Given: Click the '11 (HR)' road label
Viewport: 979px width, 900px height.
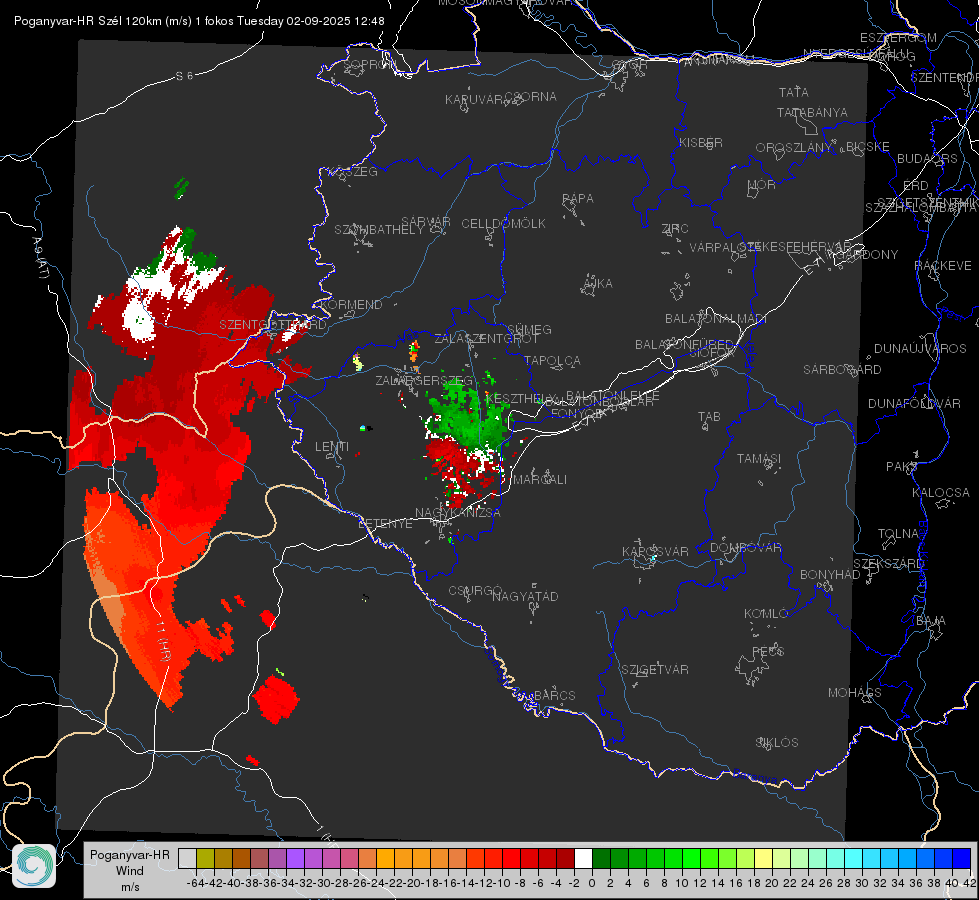Looking at the screenshot, I should (163, 641).
